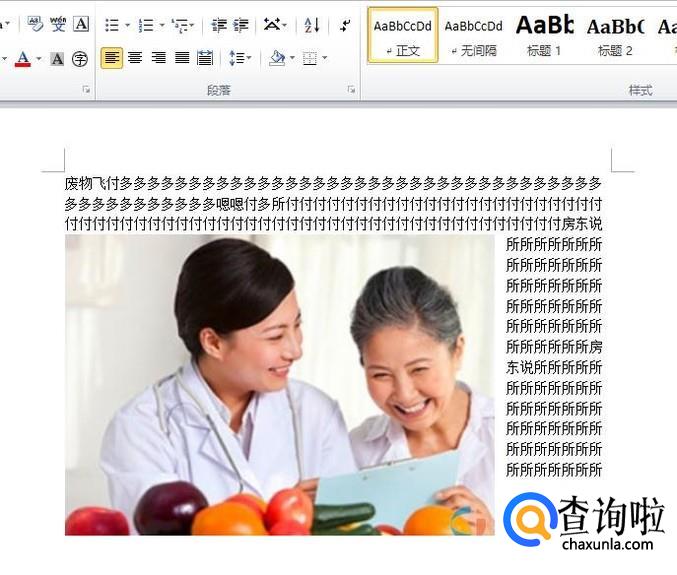
Task: Toggle center text alignment
Action: coord(135,58)
